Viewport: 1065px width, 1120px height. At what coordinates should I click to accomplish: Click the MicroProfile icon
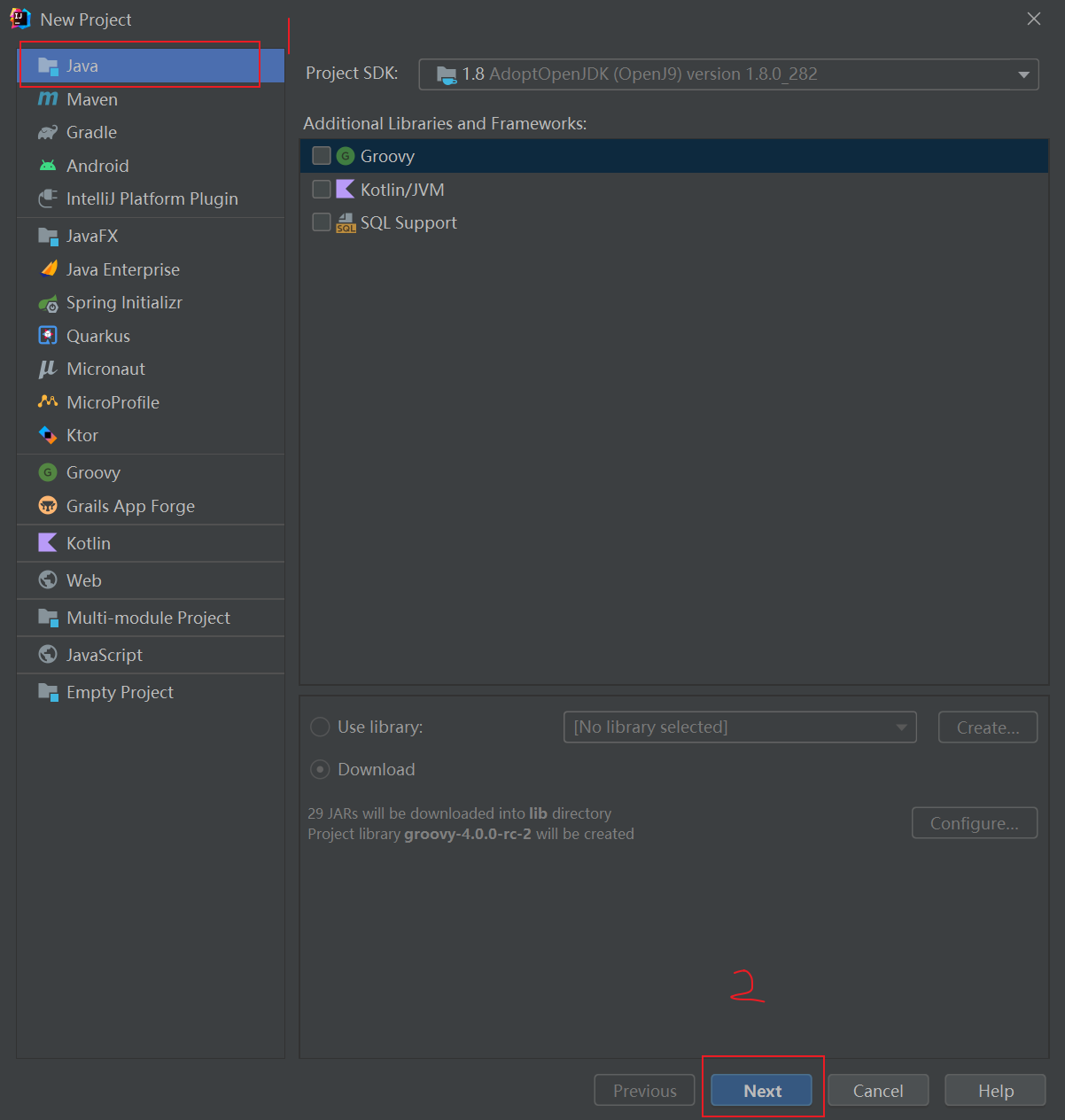(x=48, y=402)
